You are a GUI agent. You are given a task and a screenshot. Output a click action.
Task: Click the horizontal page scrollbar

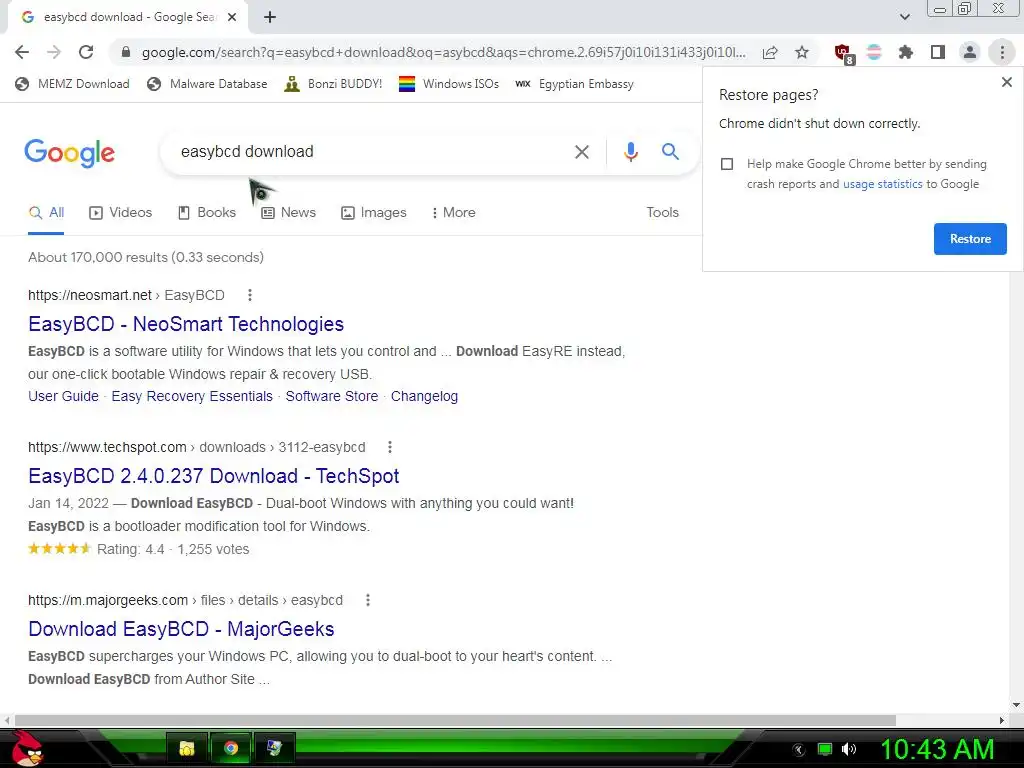click(x=455, y=720)
